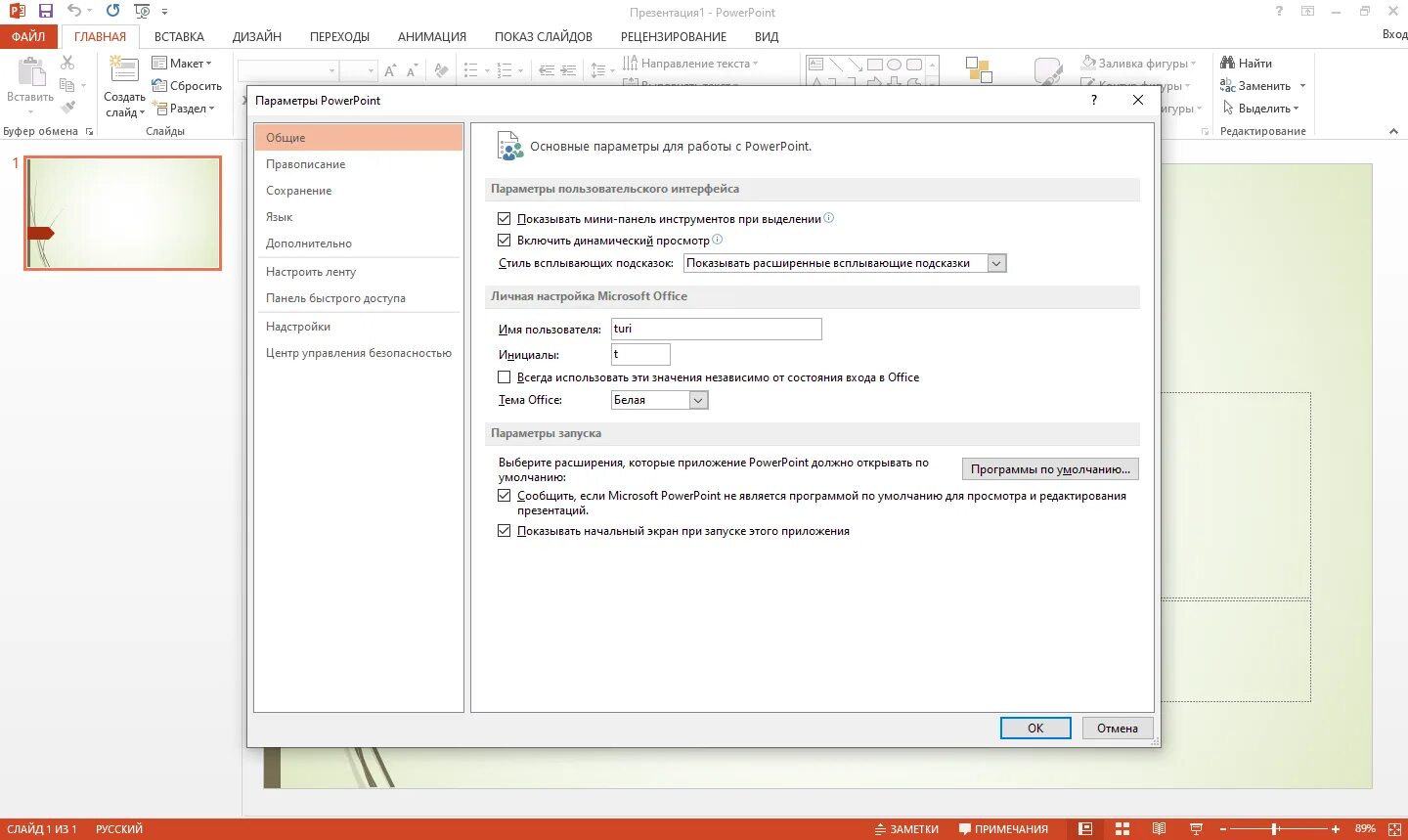
Task: Click the bulleted list icon
Action: tap(470, 70)
